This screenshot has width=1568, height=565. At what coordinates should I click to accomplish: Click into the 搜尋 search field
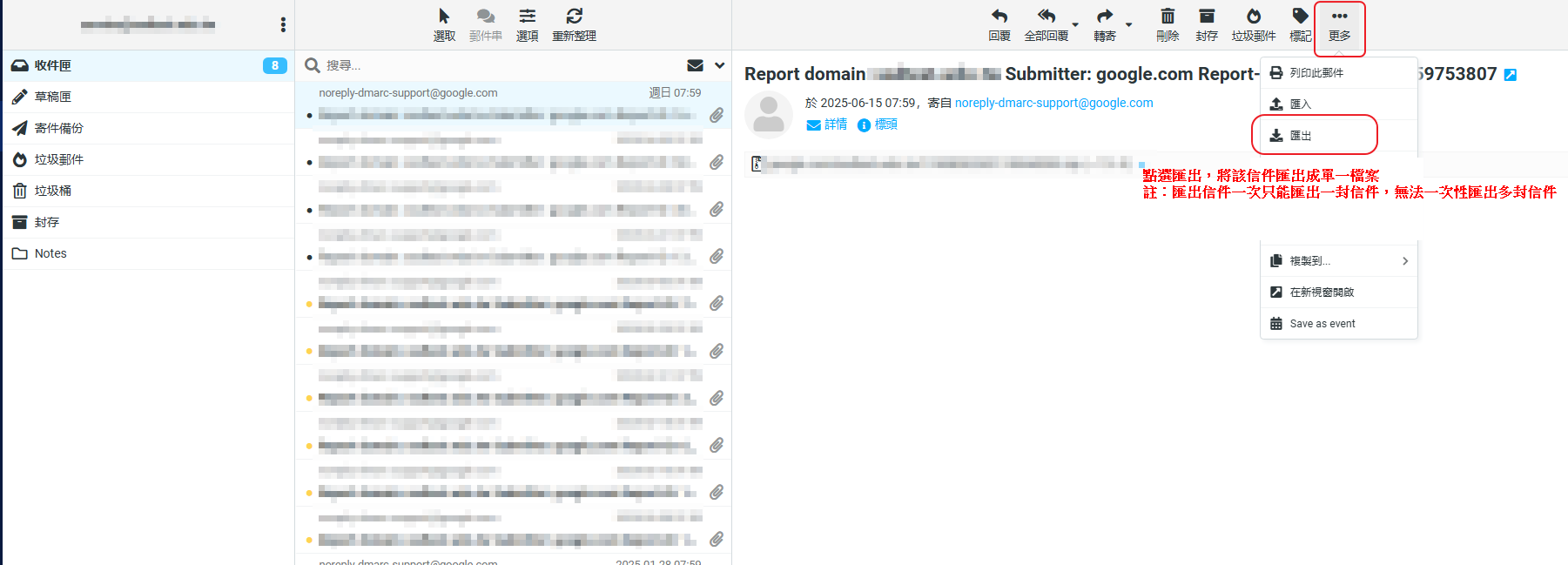[x=501, y=65]
